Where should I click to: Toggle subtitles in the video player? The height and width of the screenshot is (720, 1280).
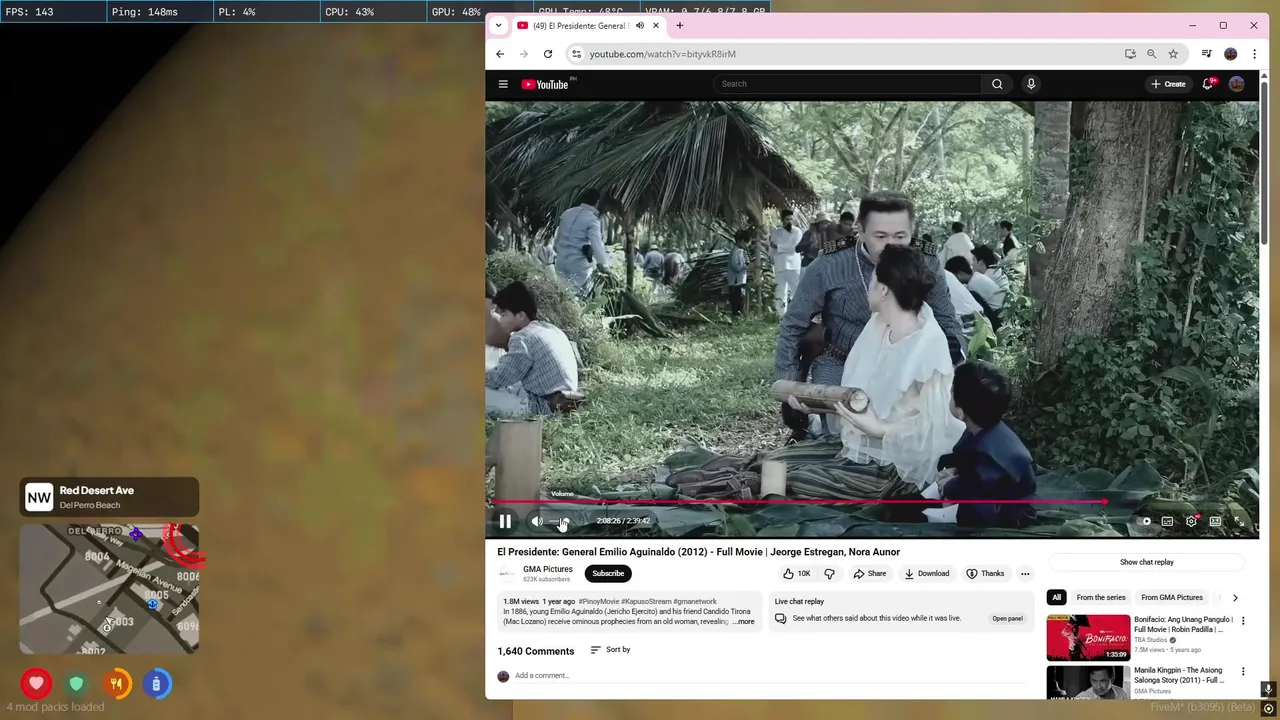coord(1167,521)
